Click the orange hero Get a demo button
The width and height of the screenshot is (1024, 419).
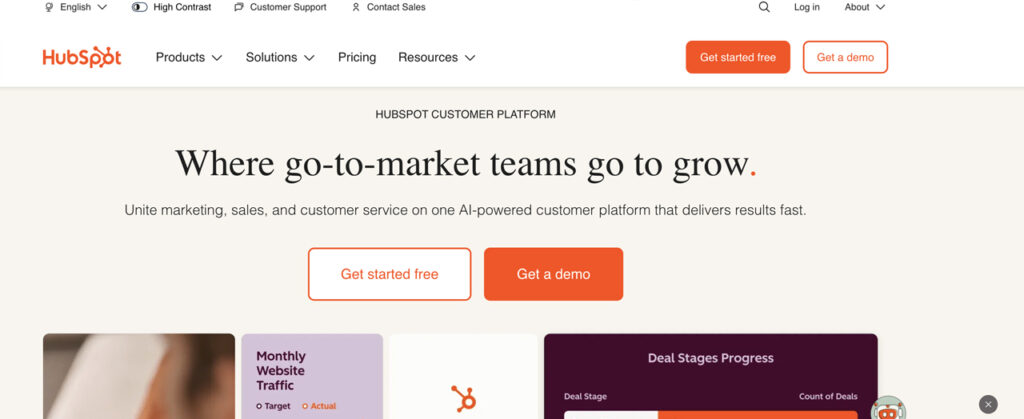[x=553, y=274]
